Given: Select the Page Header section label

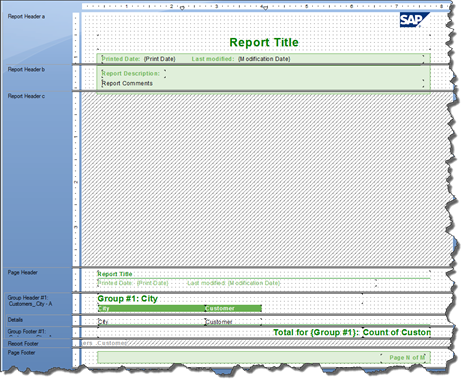Looking at the screenshot, I should [23, 272].
